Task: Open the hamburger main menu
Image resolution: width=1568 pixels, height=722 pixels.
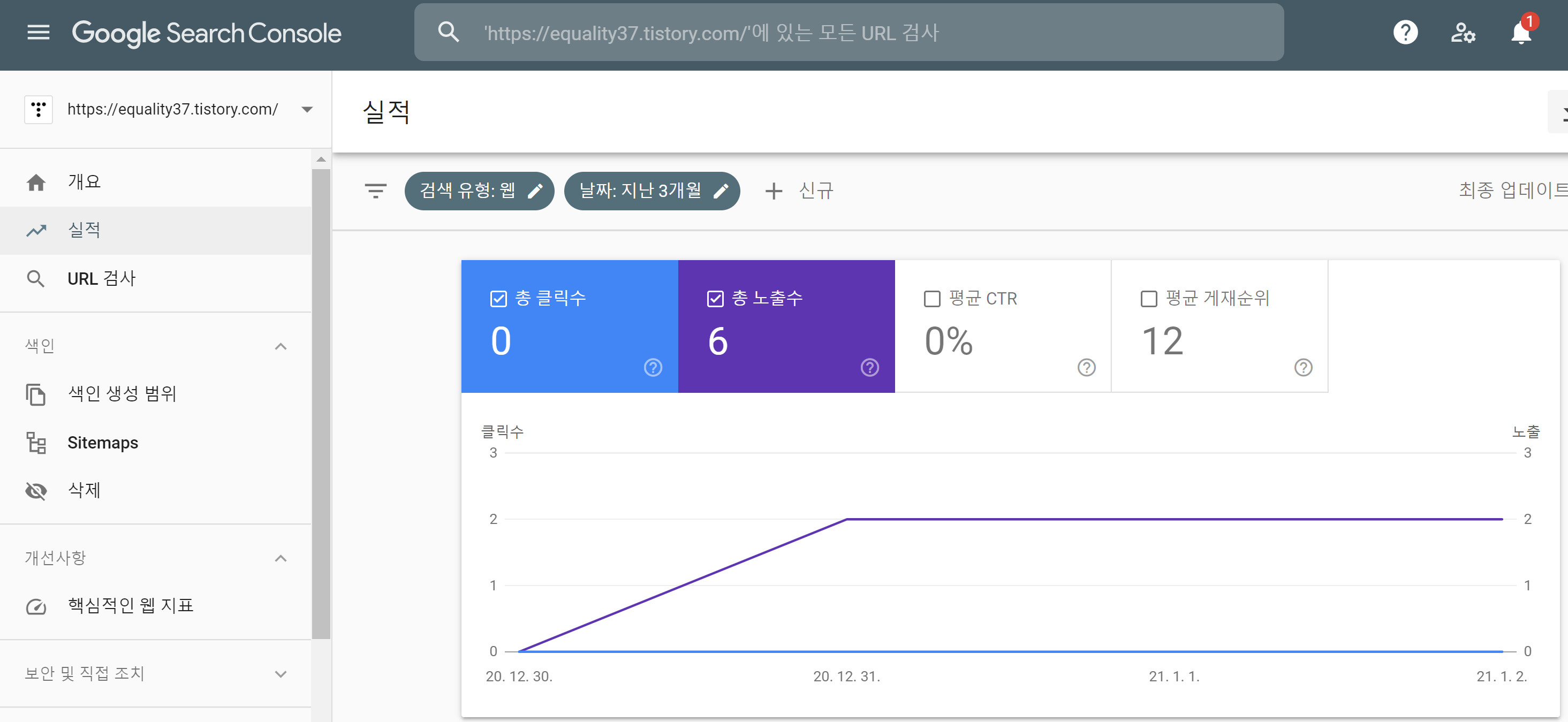Action: coord(39,32)
